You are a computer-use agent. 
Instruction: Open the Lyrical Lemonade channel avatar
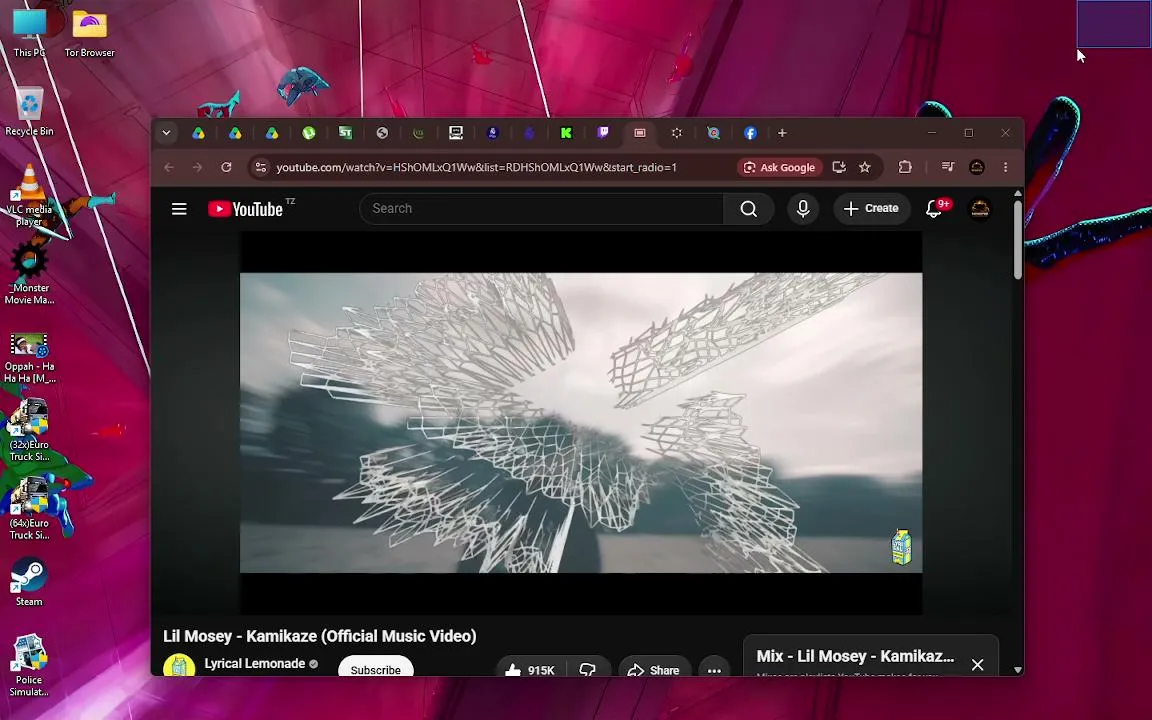coord(179,666)
